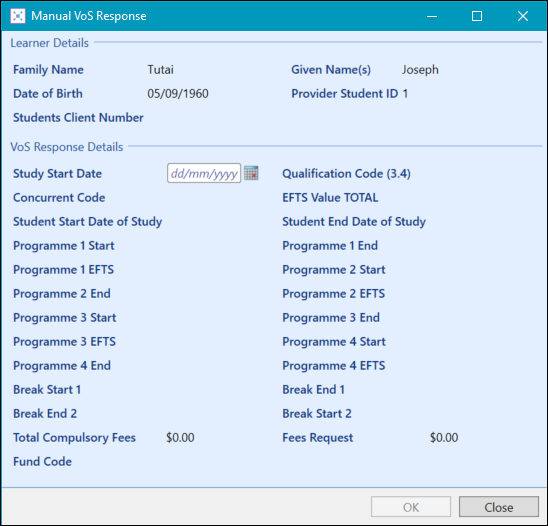Click the Provider Student ID label

(x=345, y=94)
